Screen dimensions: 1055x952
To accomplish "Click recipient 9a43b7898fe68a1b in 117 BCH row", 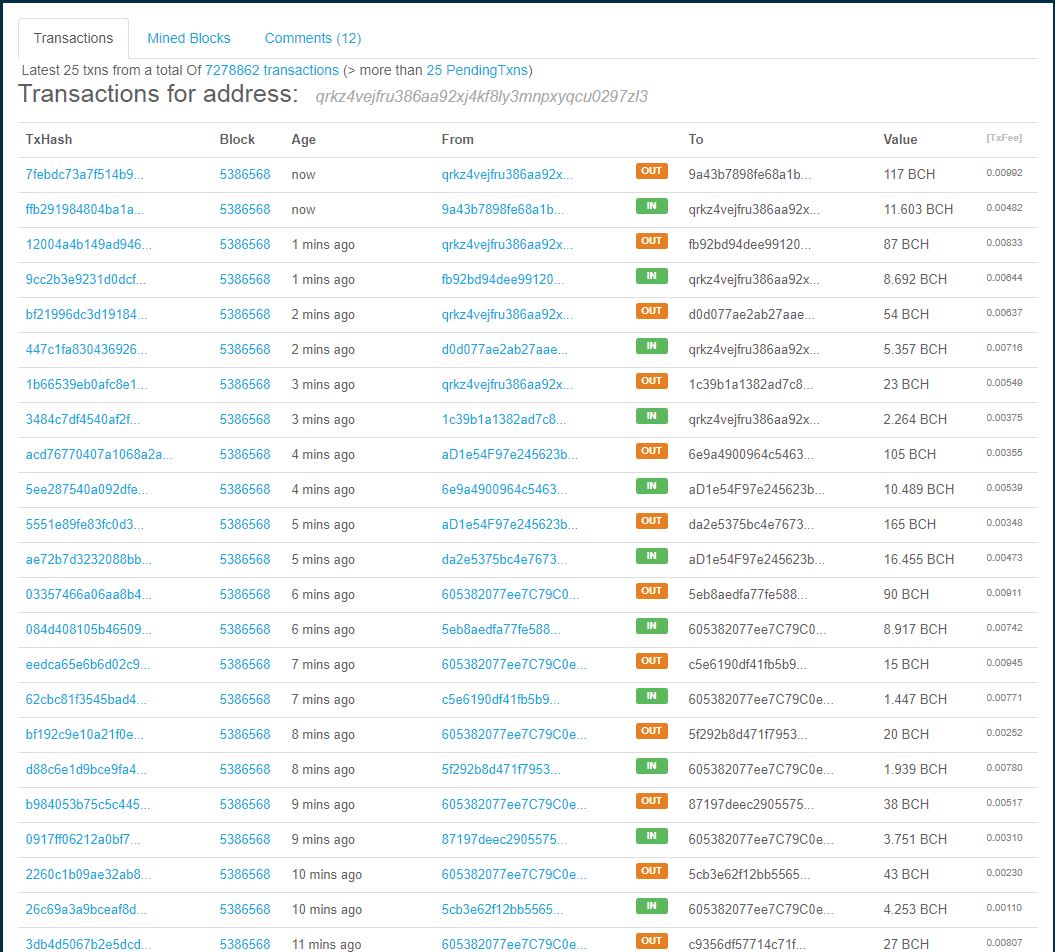I will (750, 174).
